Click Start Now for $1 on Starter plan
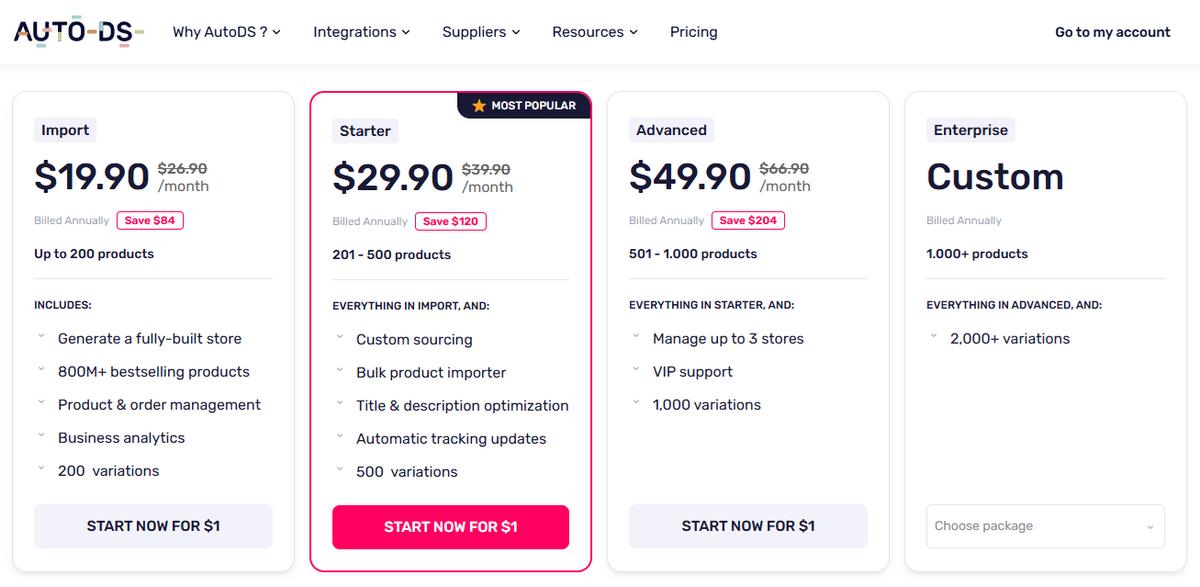The width and height of the screenshot is (1200, 587). tap(450, 527)
